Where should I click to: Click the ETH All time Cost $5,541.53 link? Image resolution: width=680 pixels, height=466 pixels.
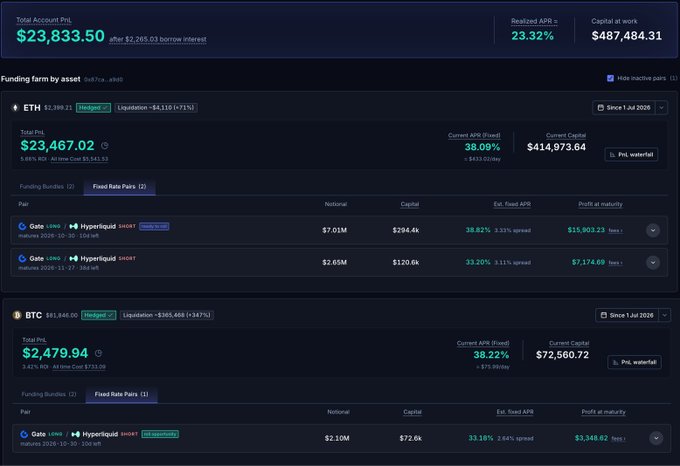pos(79,159)
